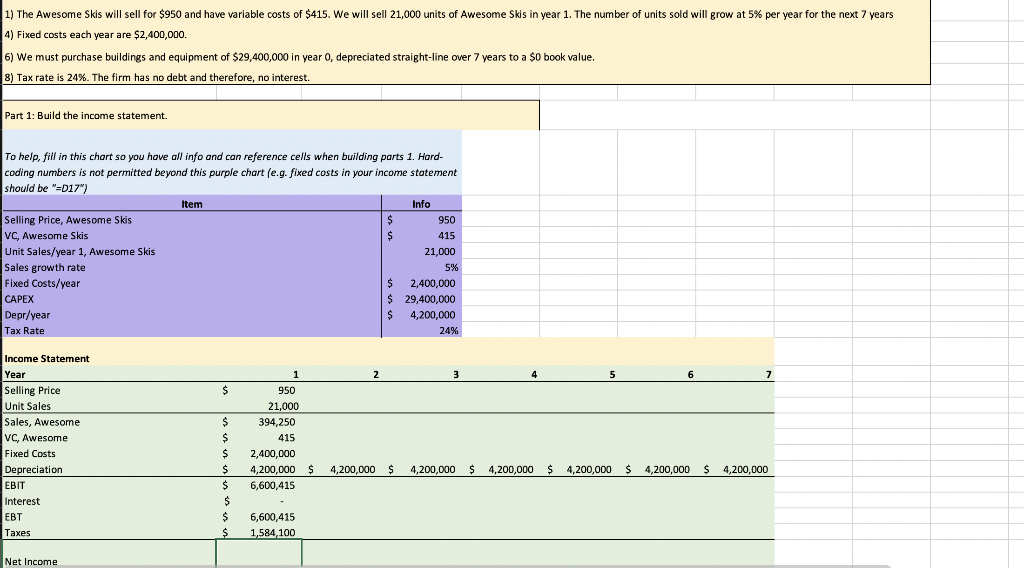Click year 6 Depreciation value 4,200,000

[656, 469]
